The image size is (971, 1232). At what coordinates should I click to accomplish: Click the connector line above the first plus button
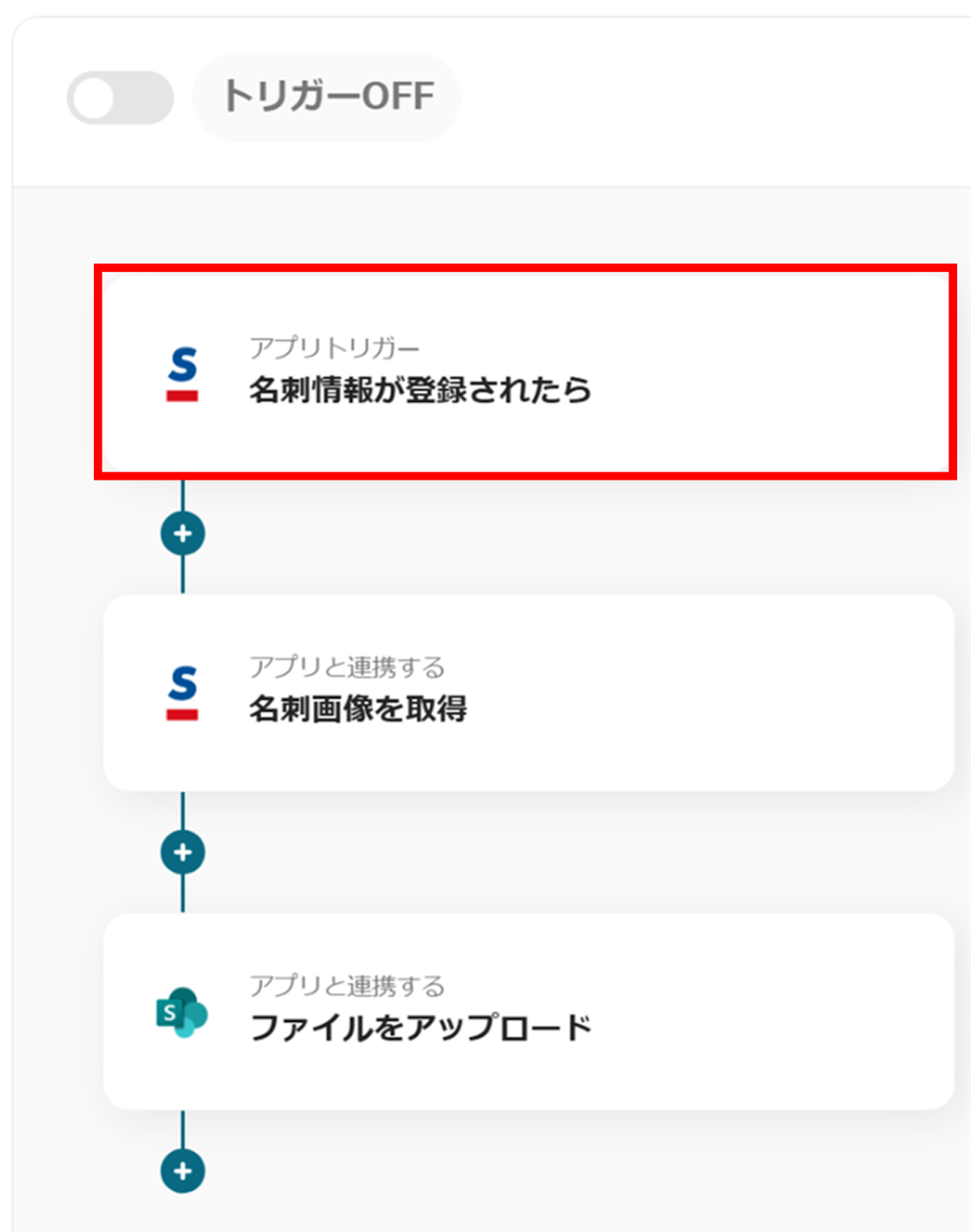pyautogui.click(x=182, y=494)
